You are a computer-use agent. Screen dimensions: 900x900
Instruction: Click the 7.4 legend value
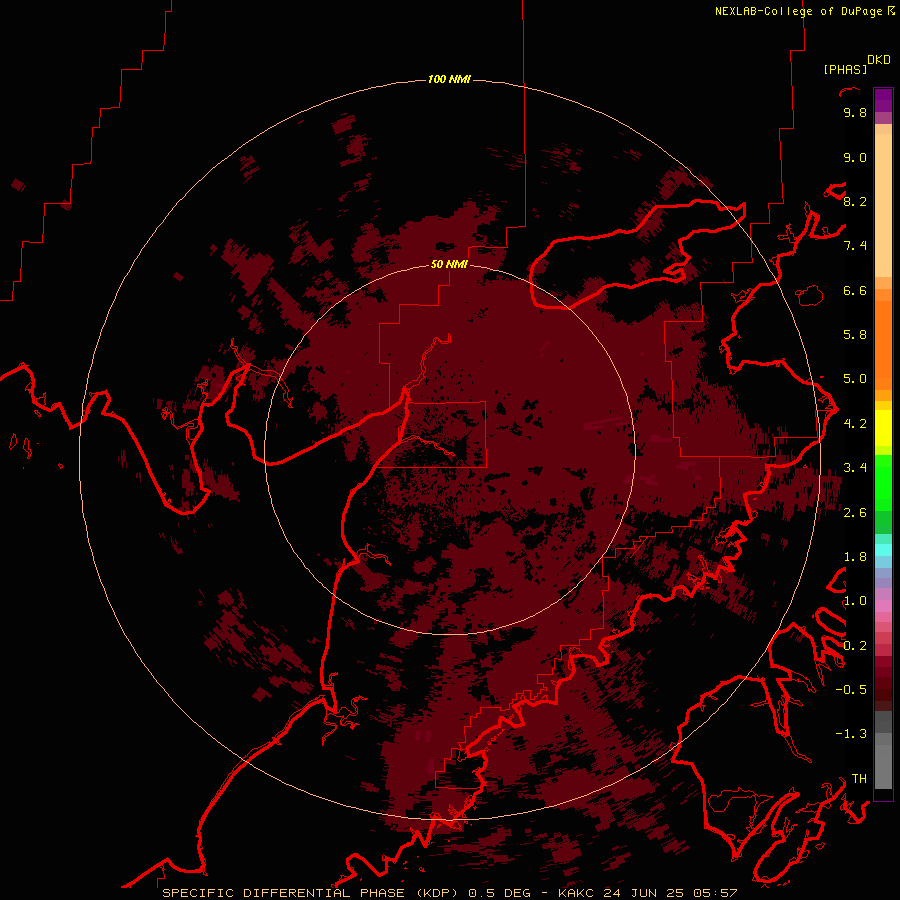[x=855, y=246]
